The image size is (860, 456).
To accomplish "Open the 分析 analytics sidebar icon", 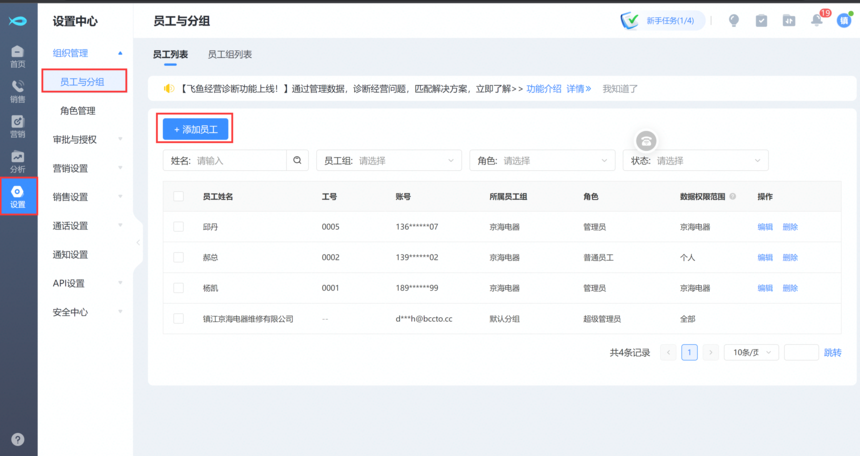I will [17, 161].
